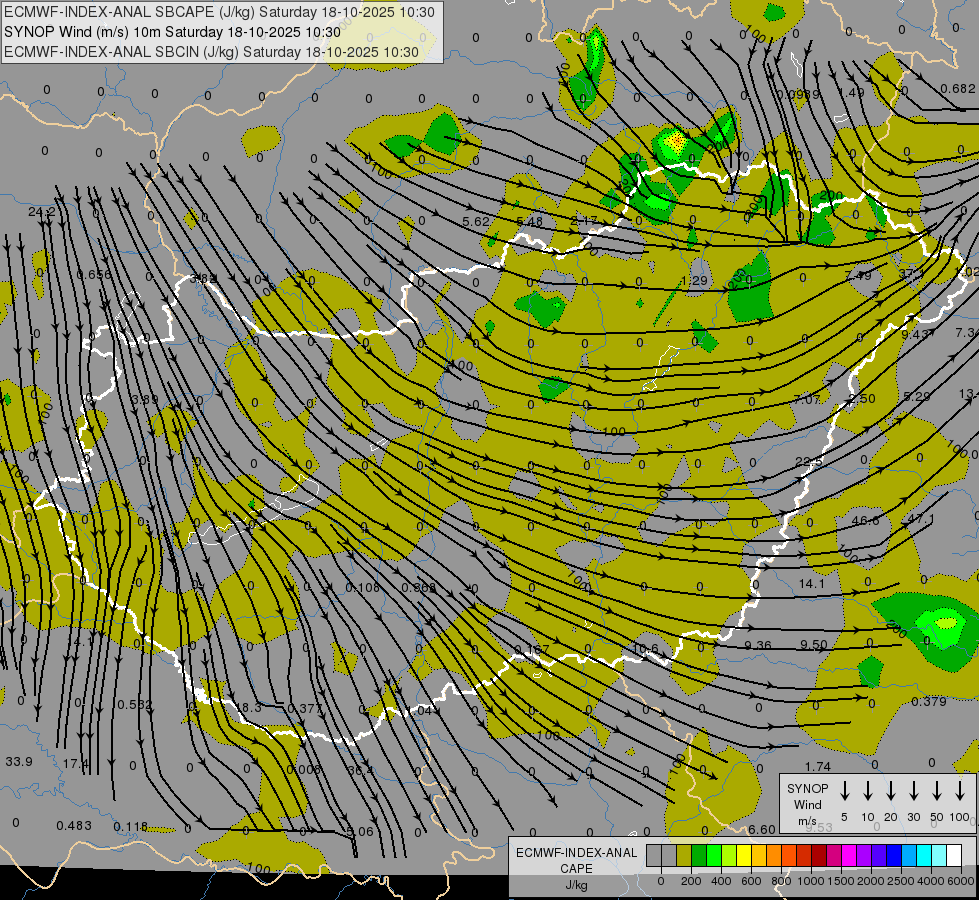The width and height of the screenshot is (979, 900).
Task: Click the 9.50 value on the map
Action: click(x=814, y=645)
